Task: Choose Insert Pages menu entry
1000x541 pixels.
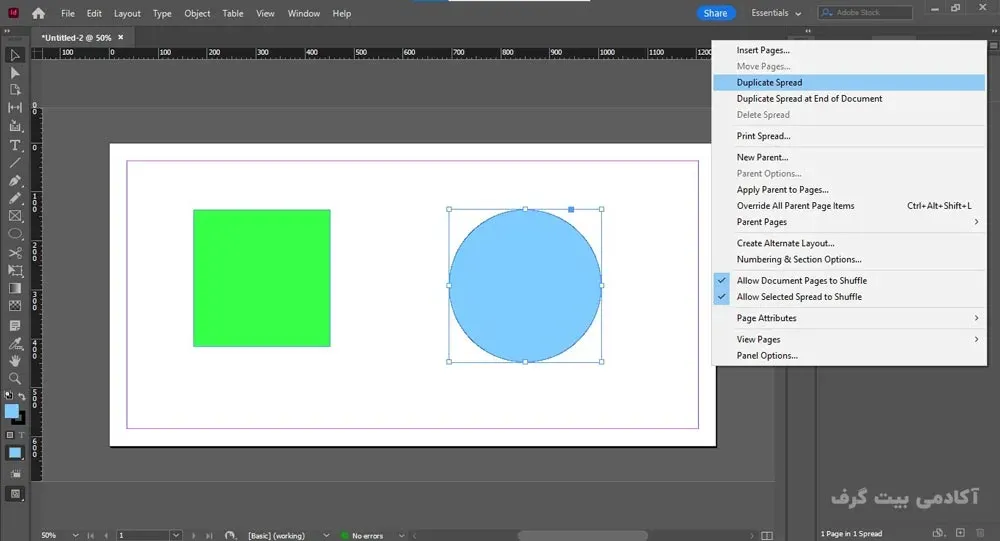Action: [x=849, y=50]
